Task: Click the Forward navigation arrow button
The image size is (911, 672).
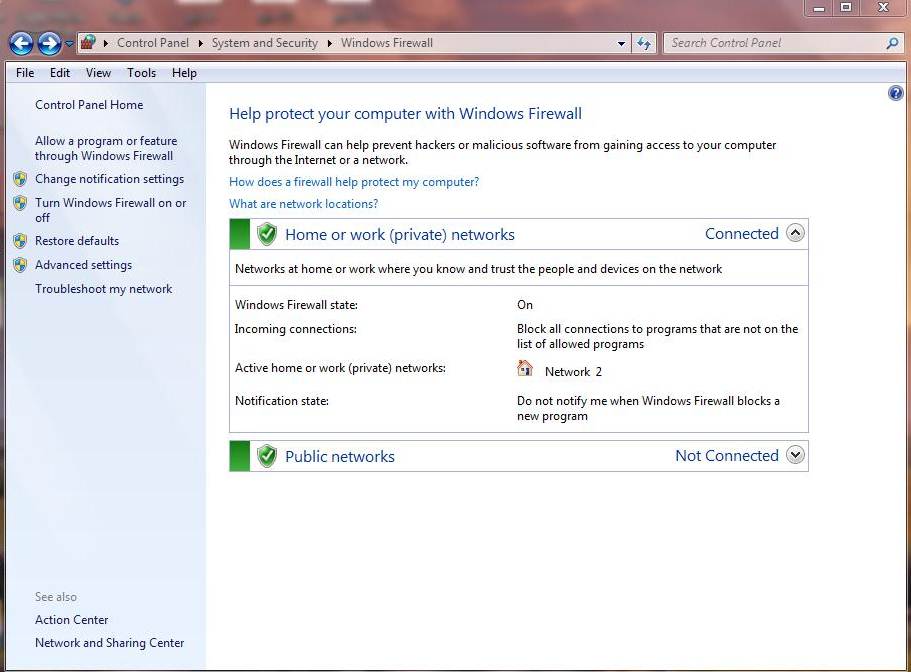Action: coord(49,43)
